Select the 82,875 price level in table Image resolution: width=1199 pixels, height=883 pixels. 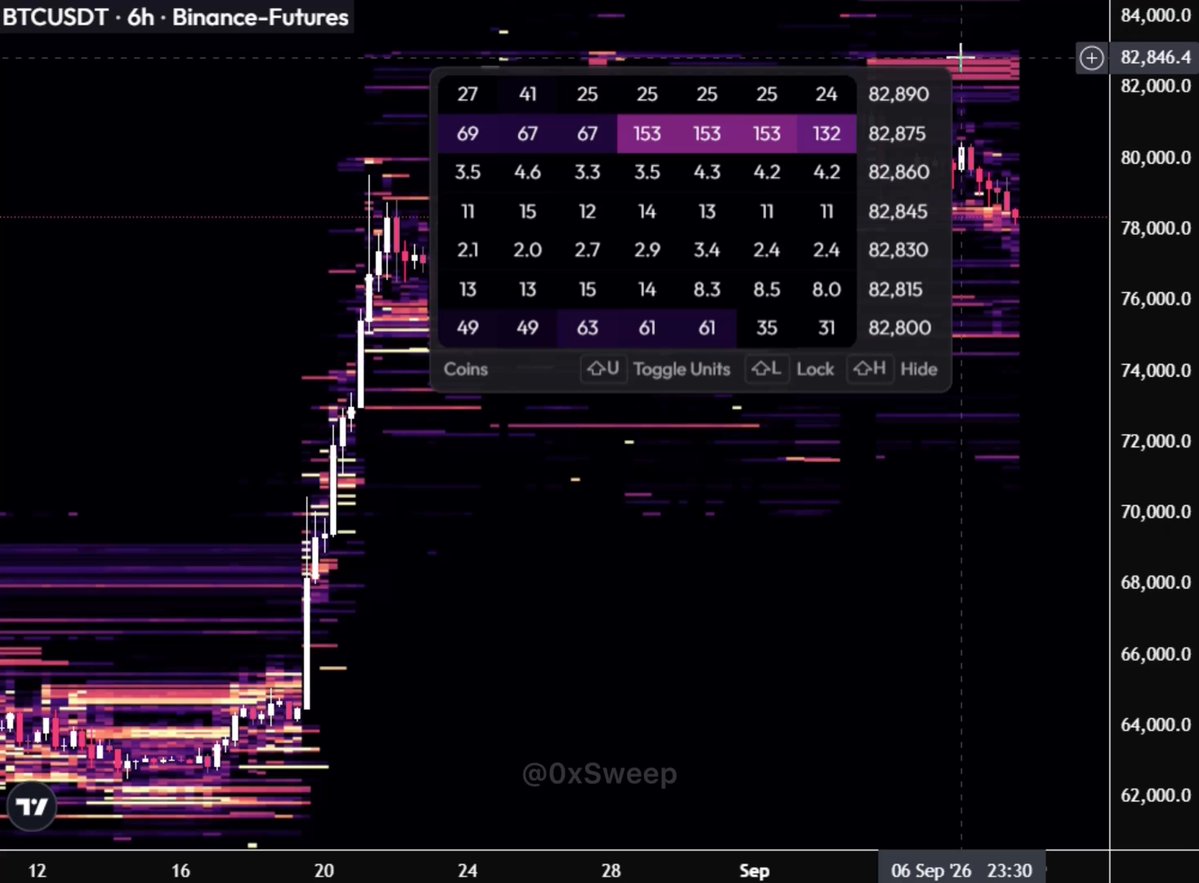[898, 134]
